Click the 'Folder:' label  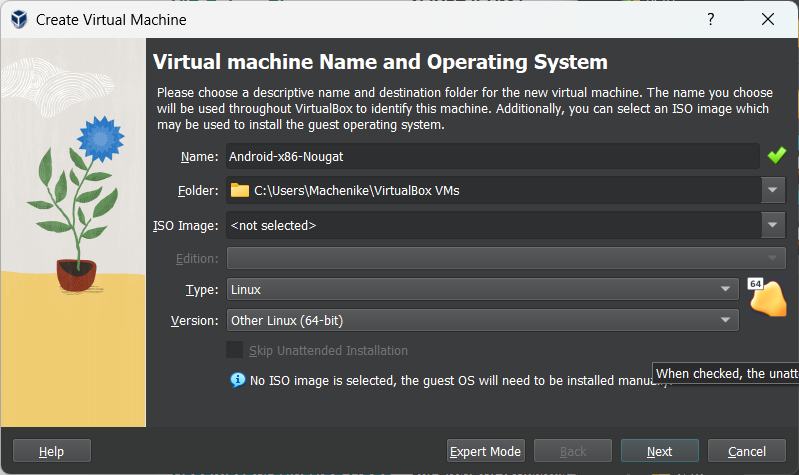[x=198, y=191]
